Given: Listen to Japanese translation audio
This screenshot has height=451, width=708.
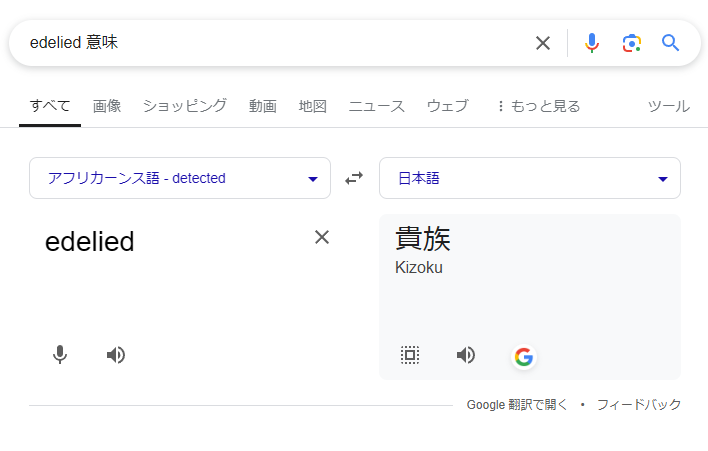Looking at the screenshot, I should click(466, 355).
